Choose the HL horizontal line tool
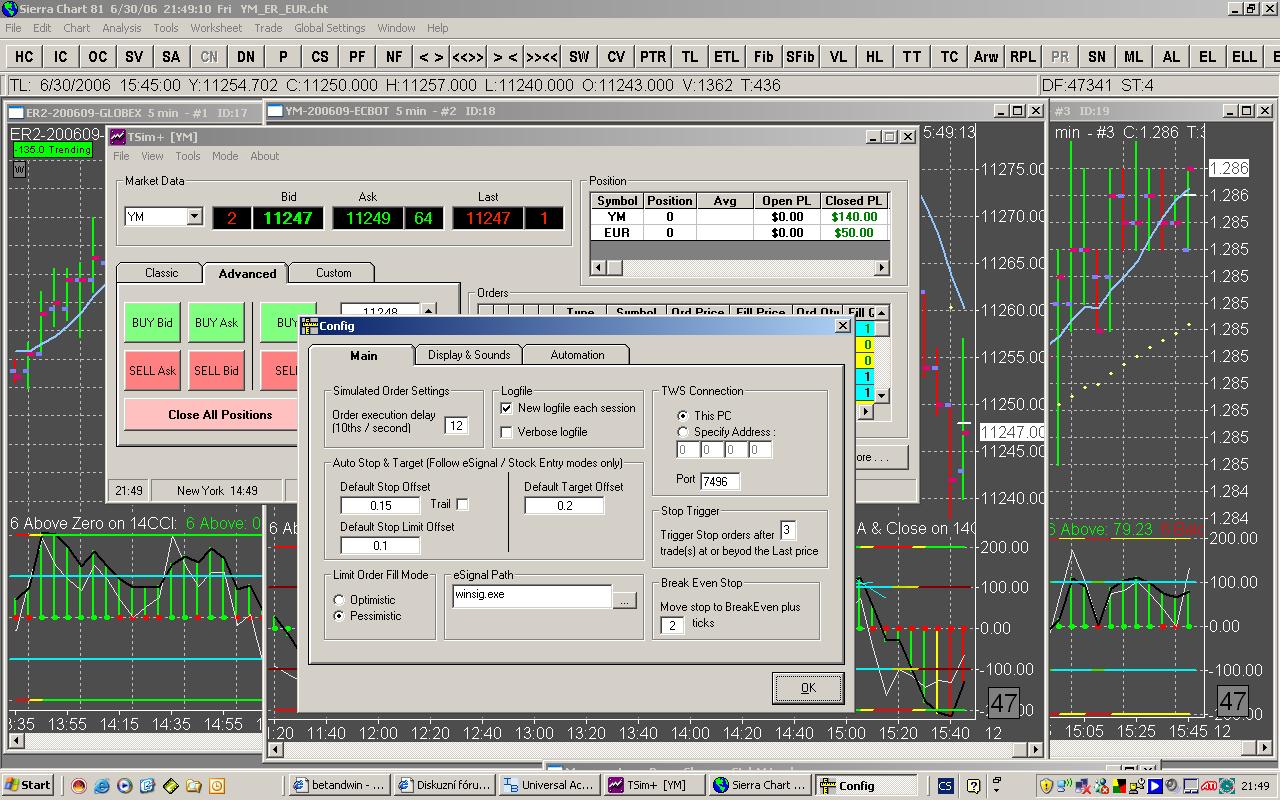1280x800 pixels. tap(874, 57)
